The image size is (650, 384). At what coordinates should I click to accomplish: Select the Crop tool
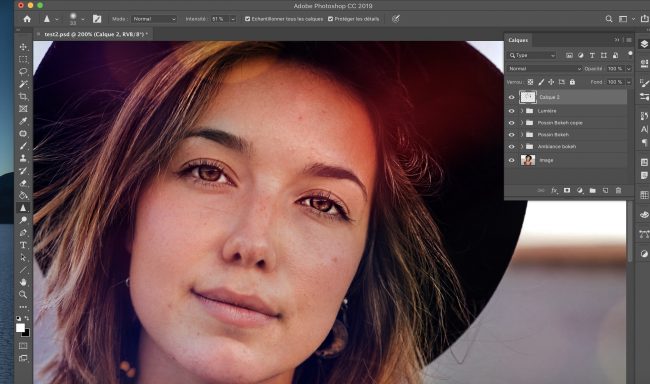point(23,97)
